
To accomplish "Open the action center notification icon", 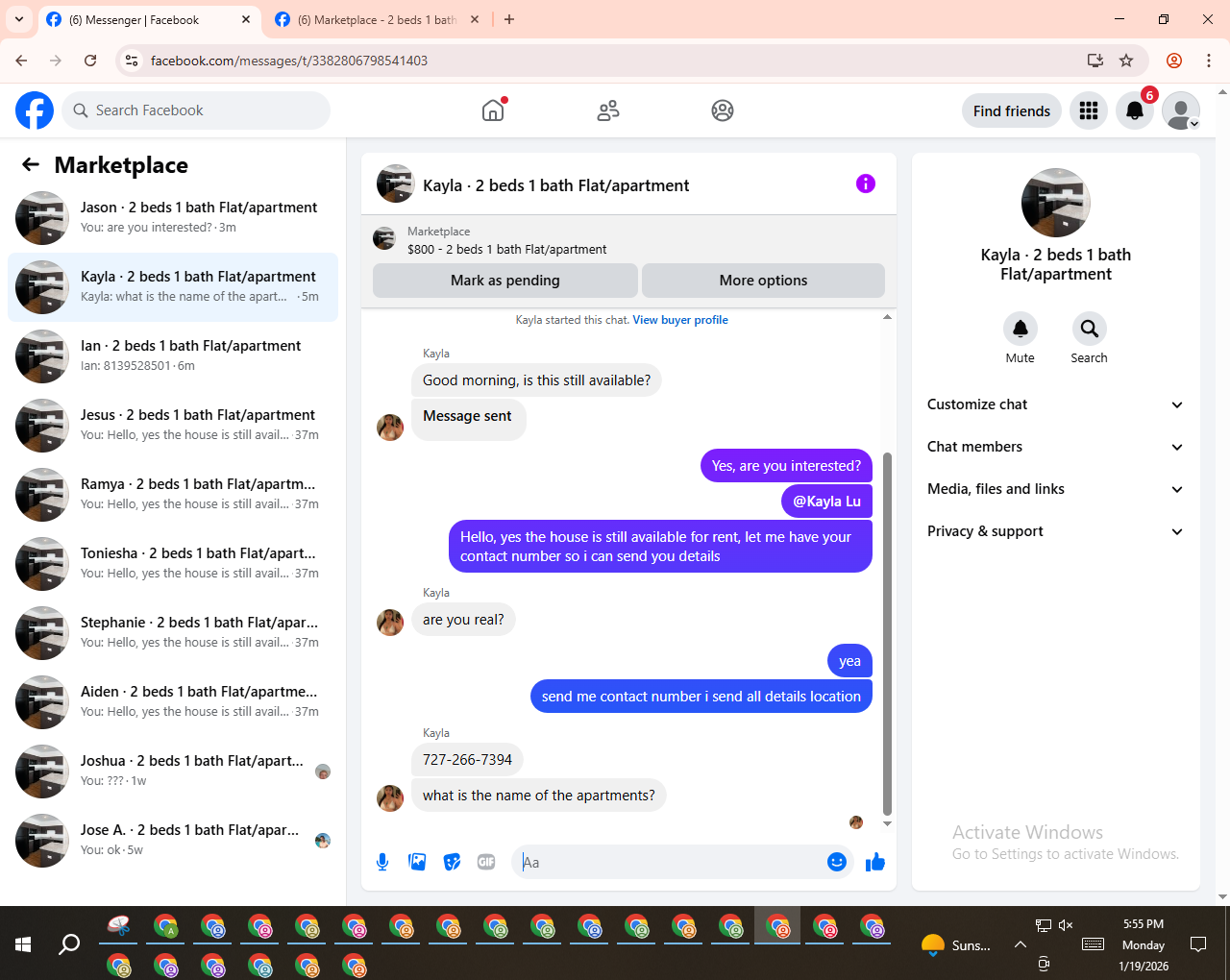I will pos(1198,944).
